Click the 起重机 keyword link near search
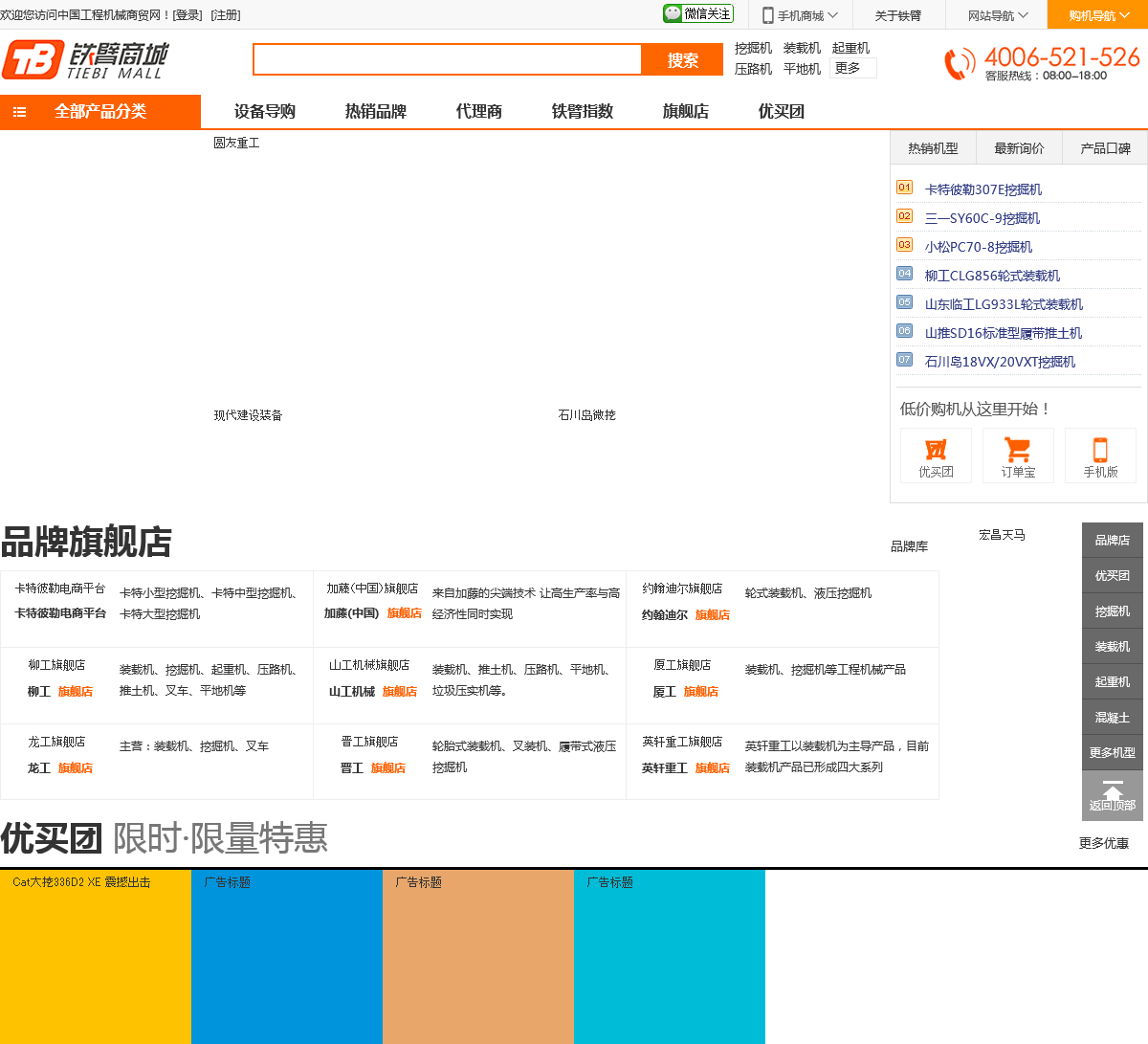Image resolution: width=1148 pixels, height=1044 pixels. pyautogui.click(x=850, y=48)
